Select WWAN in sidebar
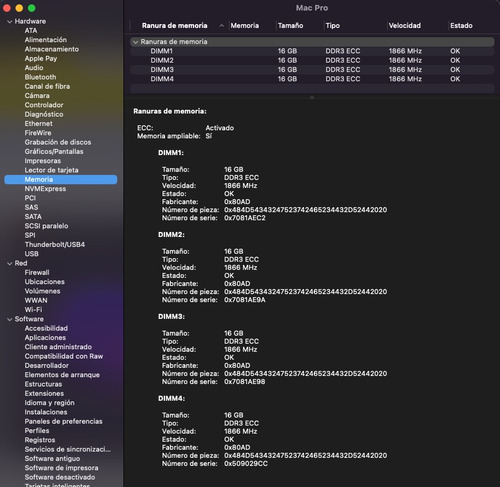This screenshot has height=487, width=500. click(x=36, y=301)
